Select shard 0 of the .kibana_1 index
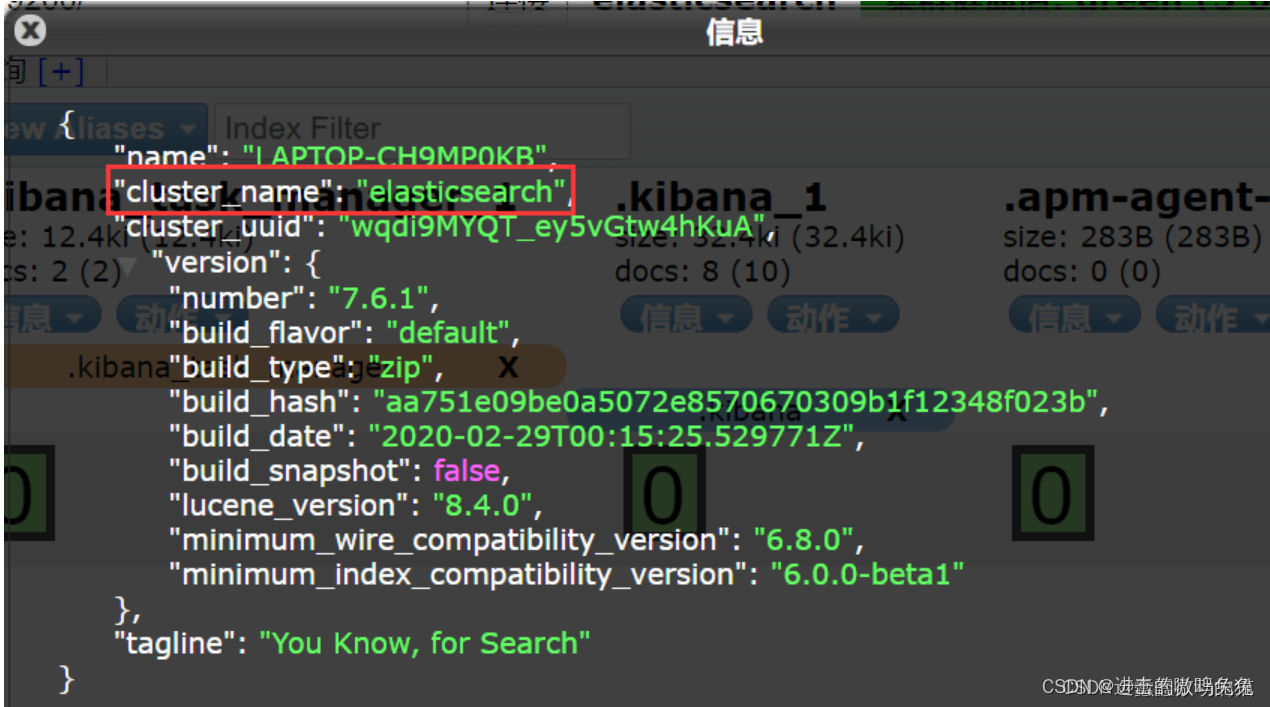This screenshot has width=1270, height=707. pos(663,494)
